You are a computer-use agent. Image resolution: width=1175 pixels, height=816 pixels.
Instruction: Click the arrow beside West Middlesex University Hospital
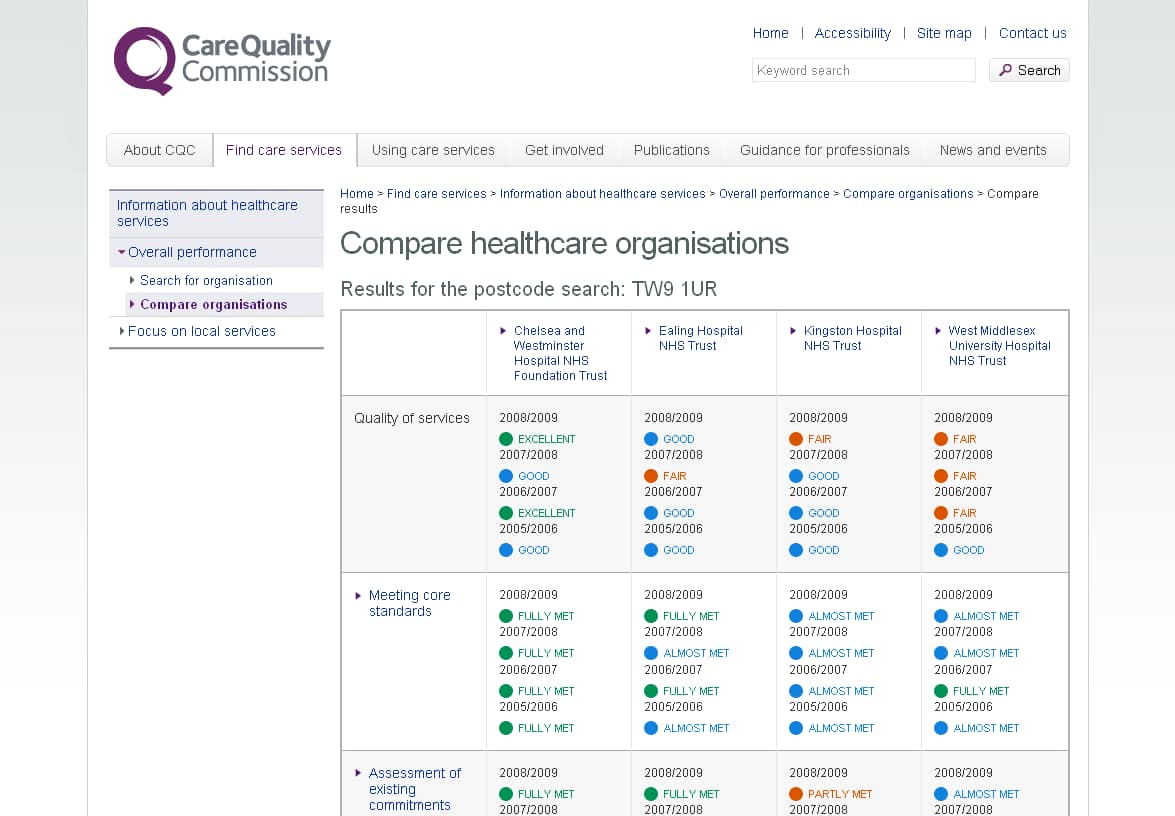[x=938, y=331]
